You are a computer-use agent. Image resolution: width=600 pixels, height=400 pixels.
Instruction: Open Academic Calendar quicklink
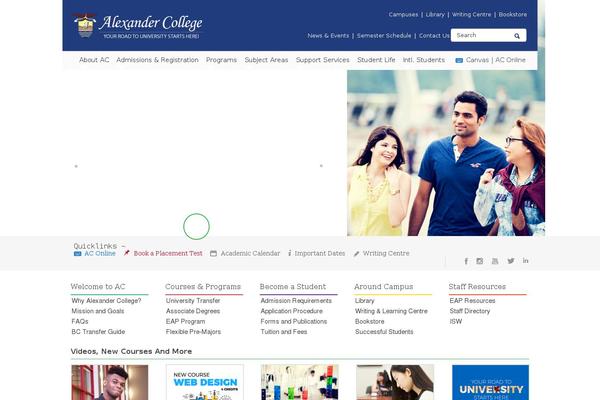pos(250,253)
